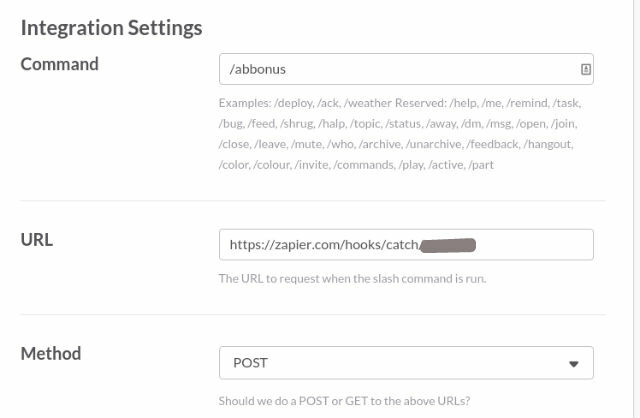Click the black arrow of the Method selector
The image size is (640, 418).
(574, 364)
